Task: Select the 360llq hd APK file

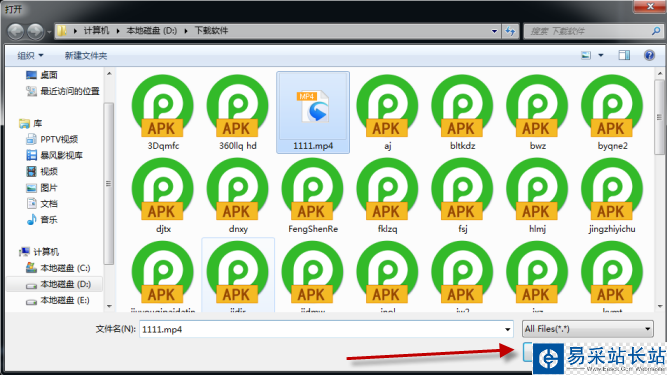Action: click(x=238, y=113)
